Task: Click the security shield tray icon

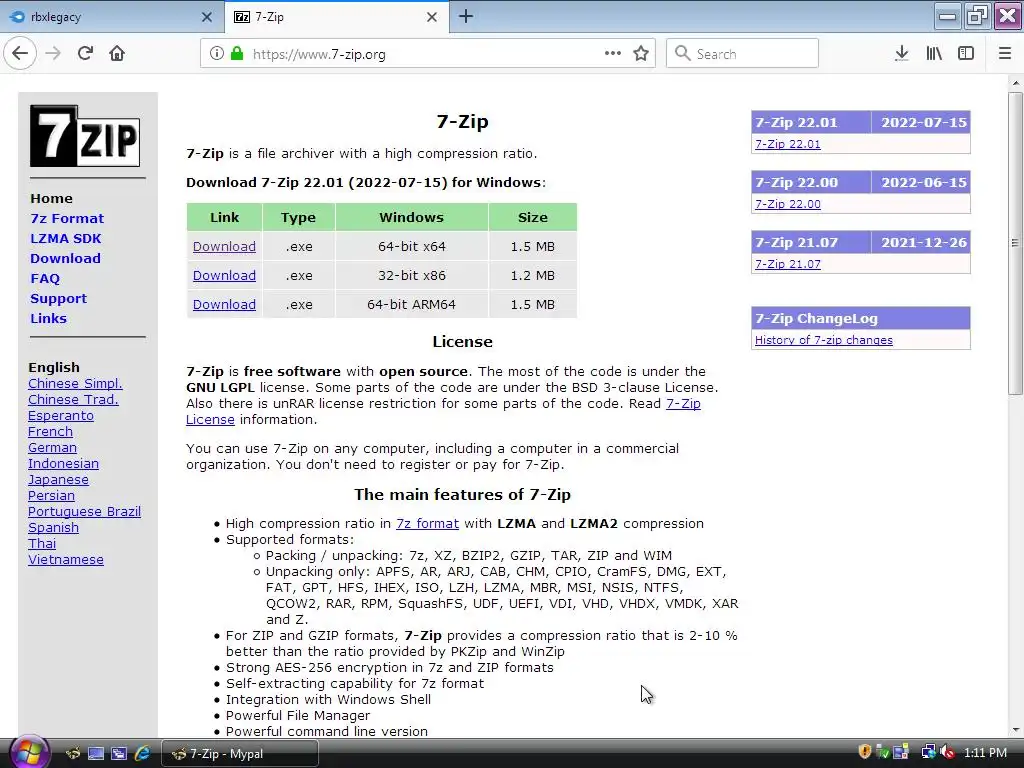Action: click(865, 752)
